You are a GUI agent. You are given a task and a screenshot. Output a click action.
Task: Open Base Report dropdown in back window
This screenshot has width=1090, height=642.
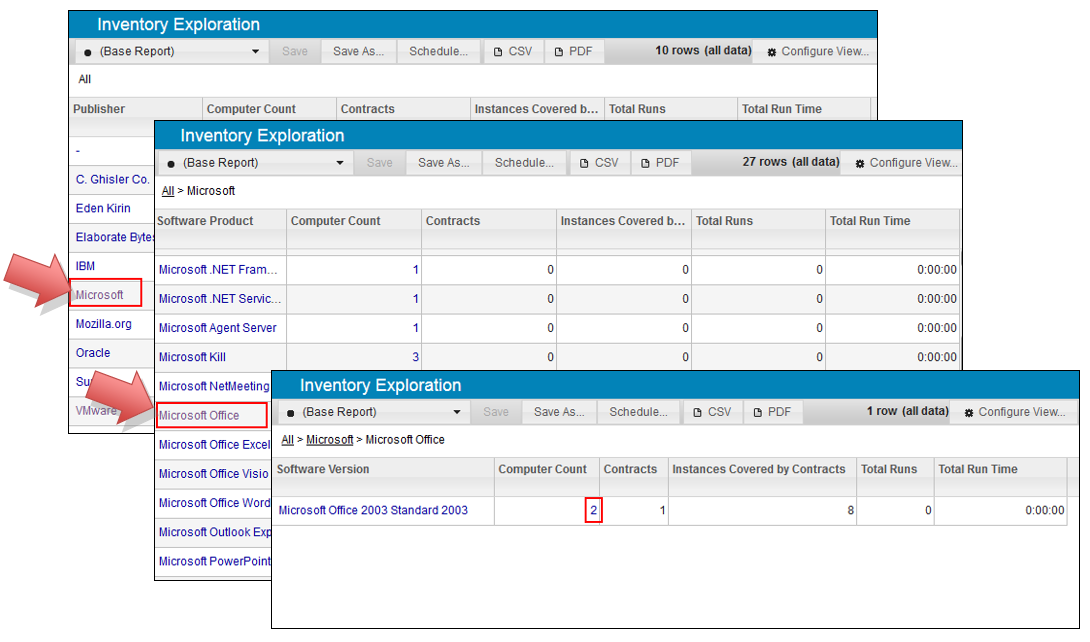pos(171,51)
